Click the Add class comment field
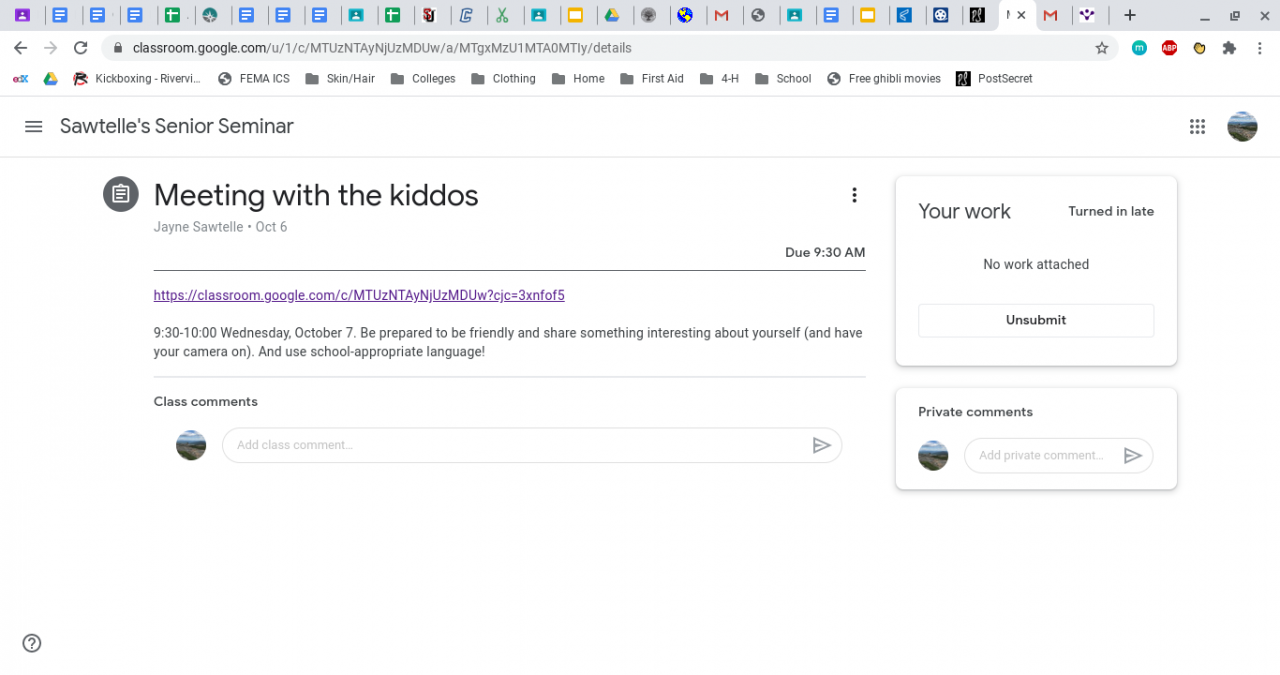 coord(515,446)
